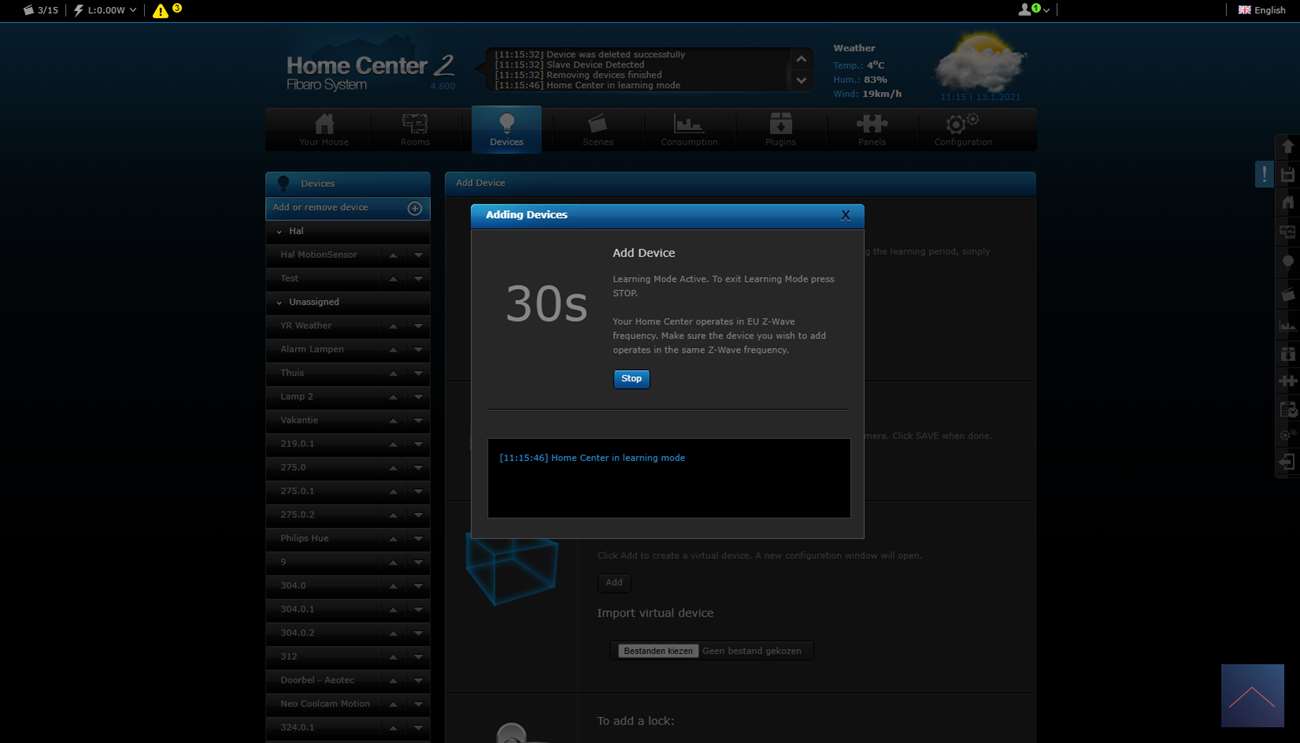
Task: Open the Devices tab
Action: click(506, 130)
